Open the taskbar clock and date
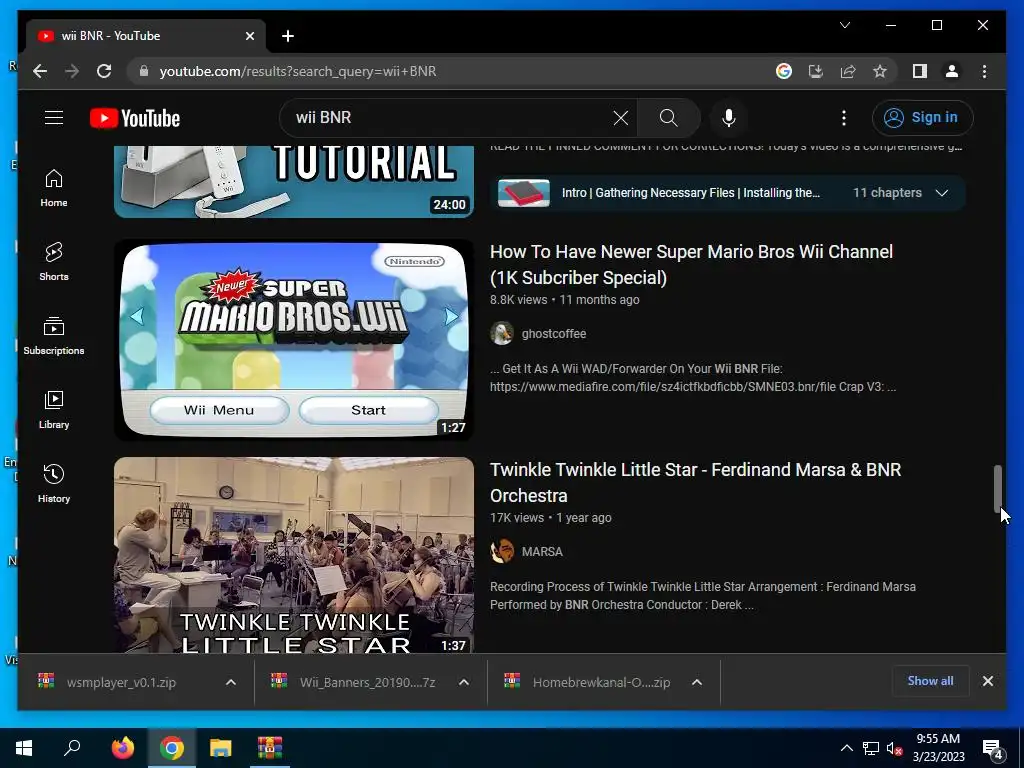Image resolution: width=1024 pixels, height=768 pixels. [x=938, y=748]
